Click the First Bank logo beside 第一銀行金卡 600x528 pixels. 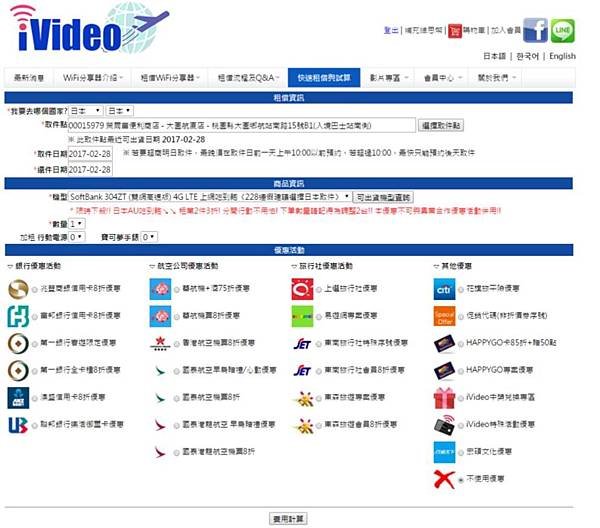(18, 370)
